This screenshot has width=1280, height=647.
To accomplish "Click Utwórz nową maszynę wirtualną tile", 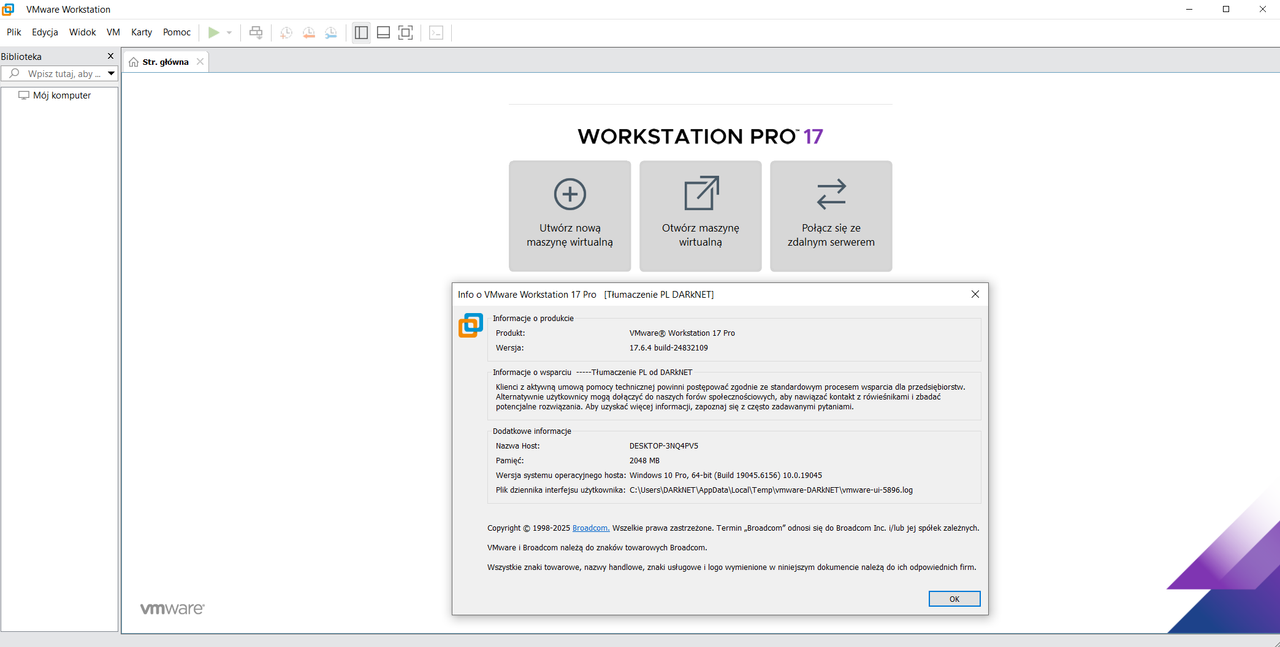I will pos(570,216).
